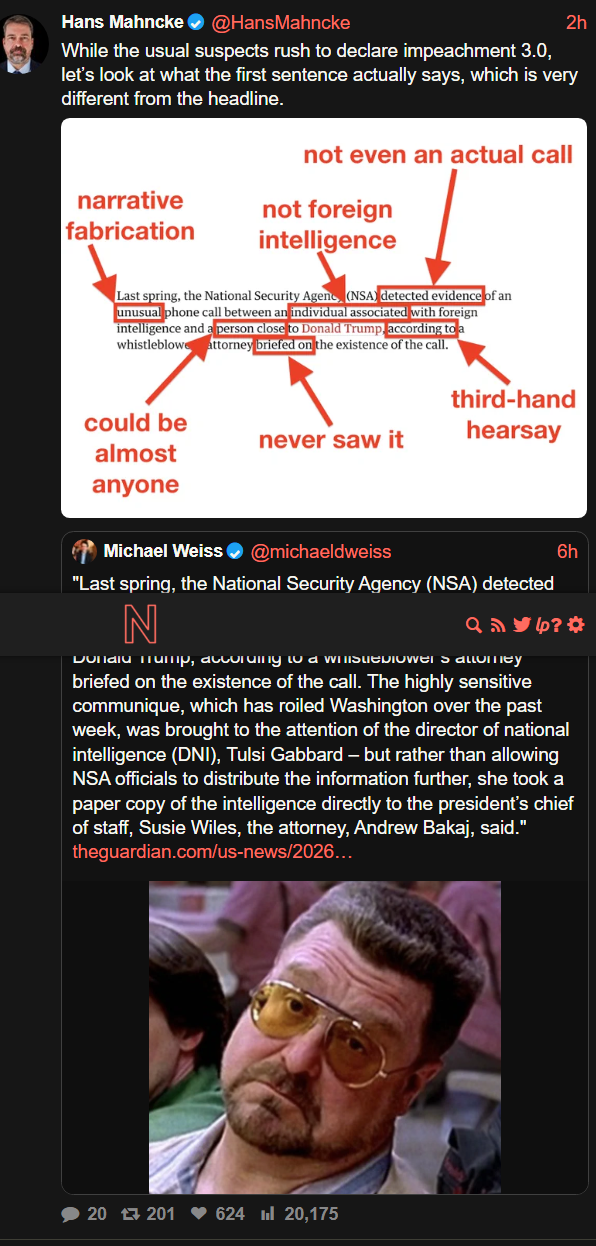Viewport: 596px width, 1246px height.
Task: Open the about question-mark icon
Action: [x=556, y=625]
